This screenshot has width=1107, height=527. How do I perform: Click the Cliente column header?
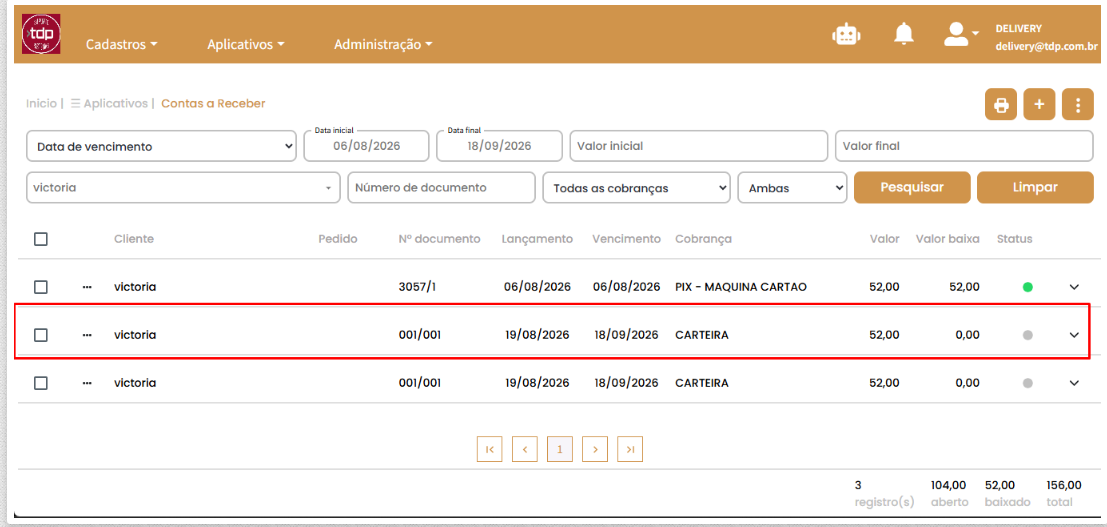click(x=133, y=239)
